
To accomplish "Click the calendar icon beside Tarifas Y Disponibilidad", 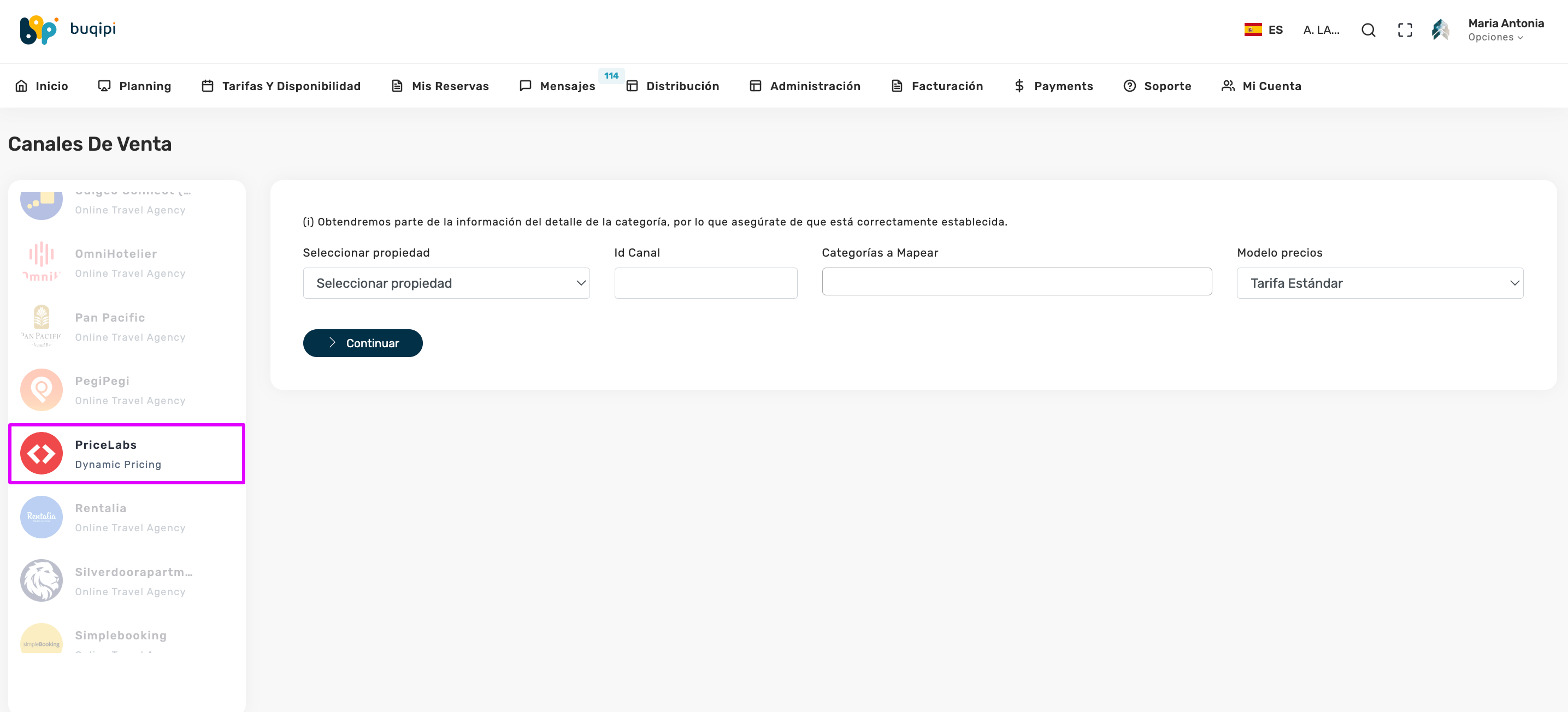I will point(208,86).
